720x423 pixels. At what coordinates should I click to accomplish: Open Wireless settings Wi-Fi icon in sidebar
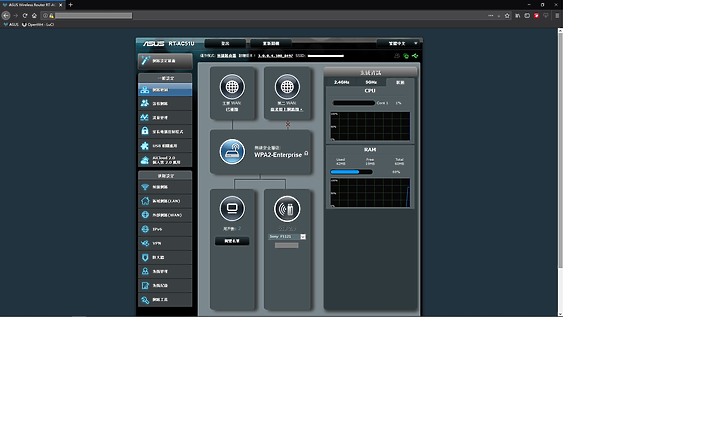click(145, 187)
